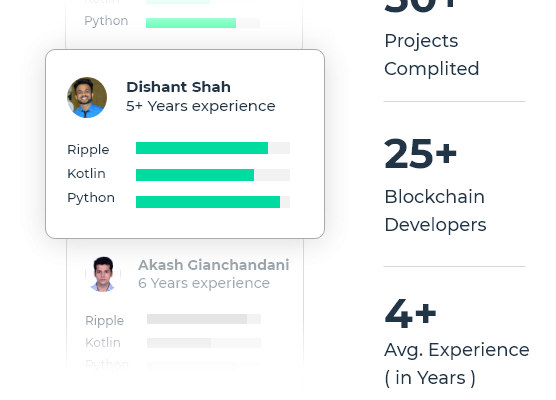This screenshot has width=556, height=400.
Task: Click Akash Gianchandani's profile photo
Action: click(103, 274)
